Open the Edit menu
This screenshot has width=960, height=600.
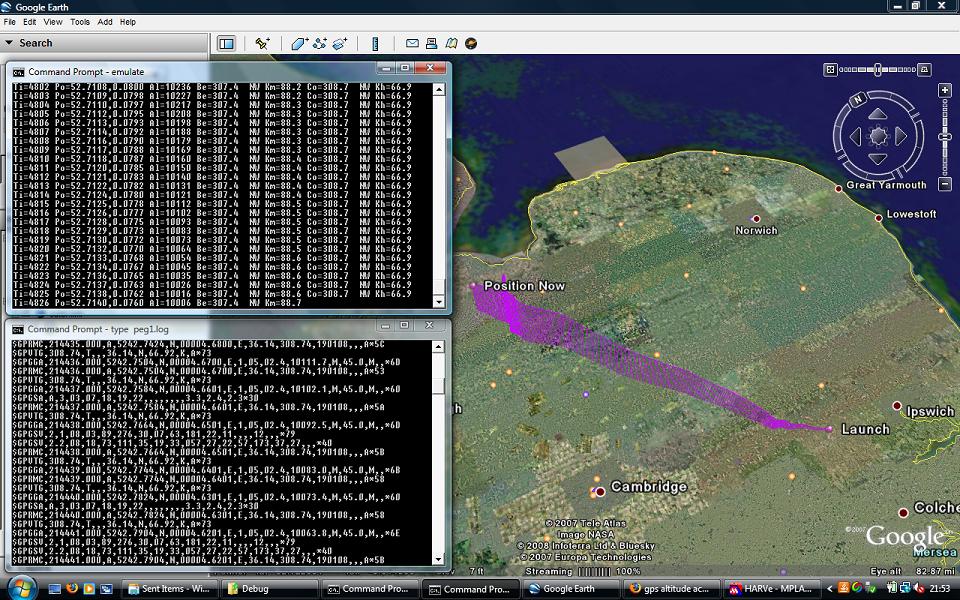point(29,22)
